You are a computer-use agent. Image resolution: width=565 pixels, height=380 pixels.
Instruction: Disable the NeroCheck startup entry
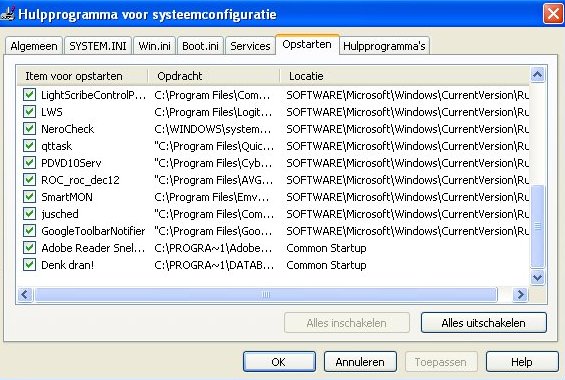click(29, 129)
